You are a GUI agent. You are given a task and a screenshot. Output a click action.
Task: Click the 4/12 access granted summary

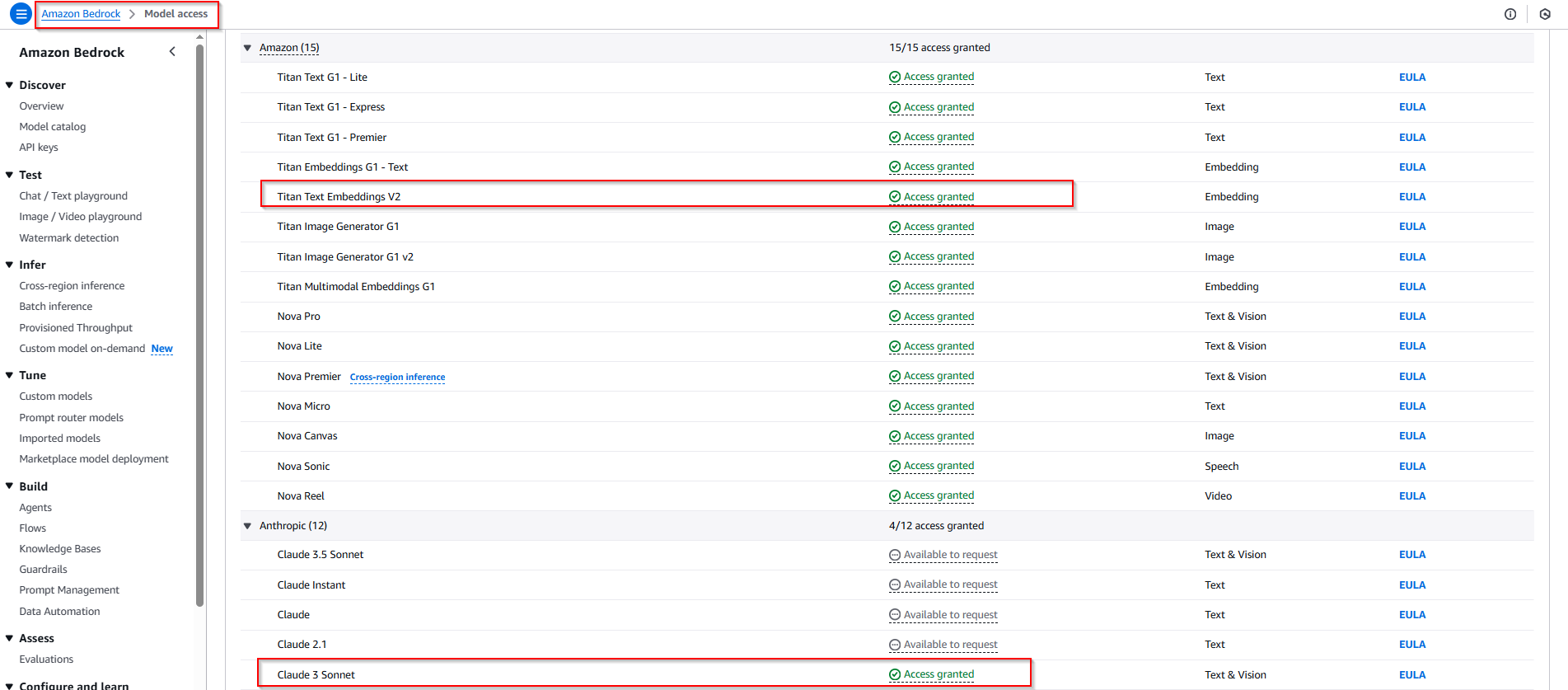(936, 526)
